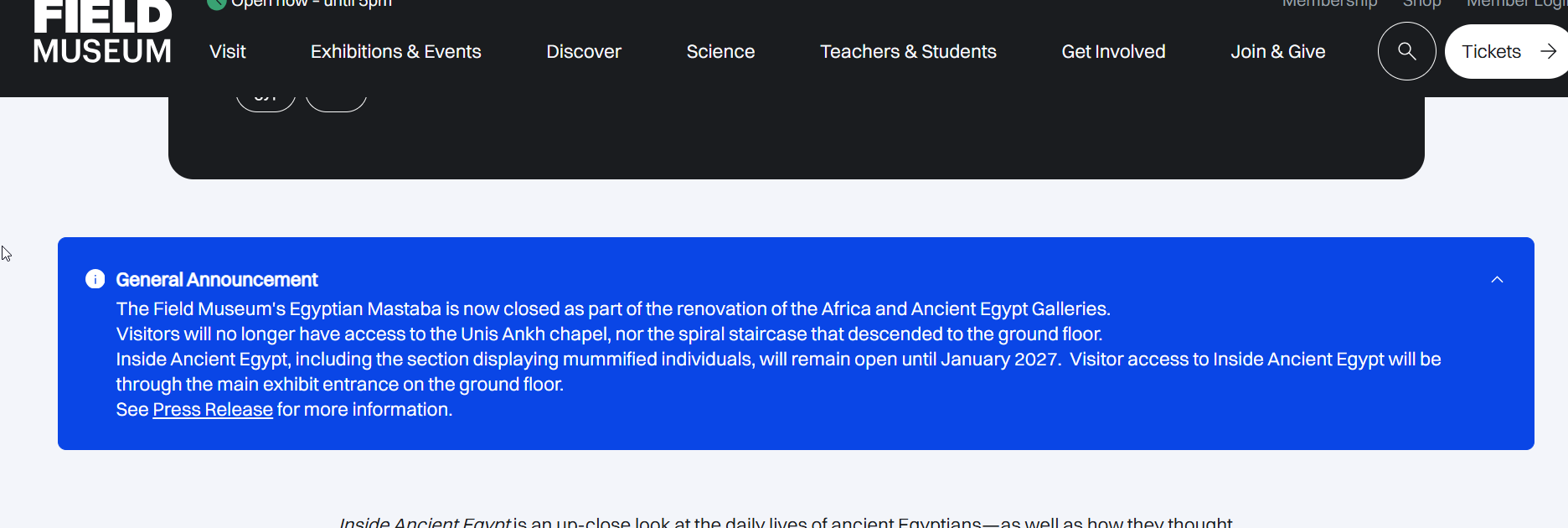Open the Exhibitions & Events menu
The image size is (1568, 528).
tap(395, 52)
